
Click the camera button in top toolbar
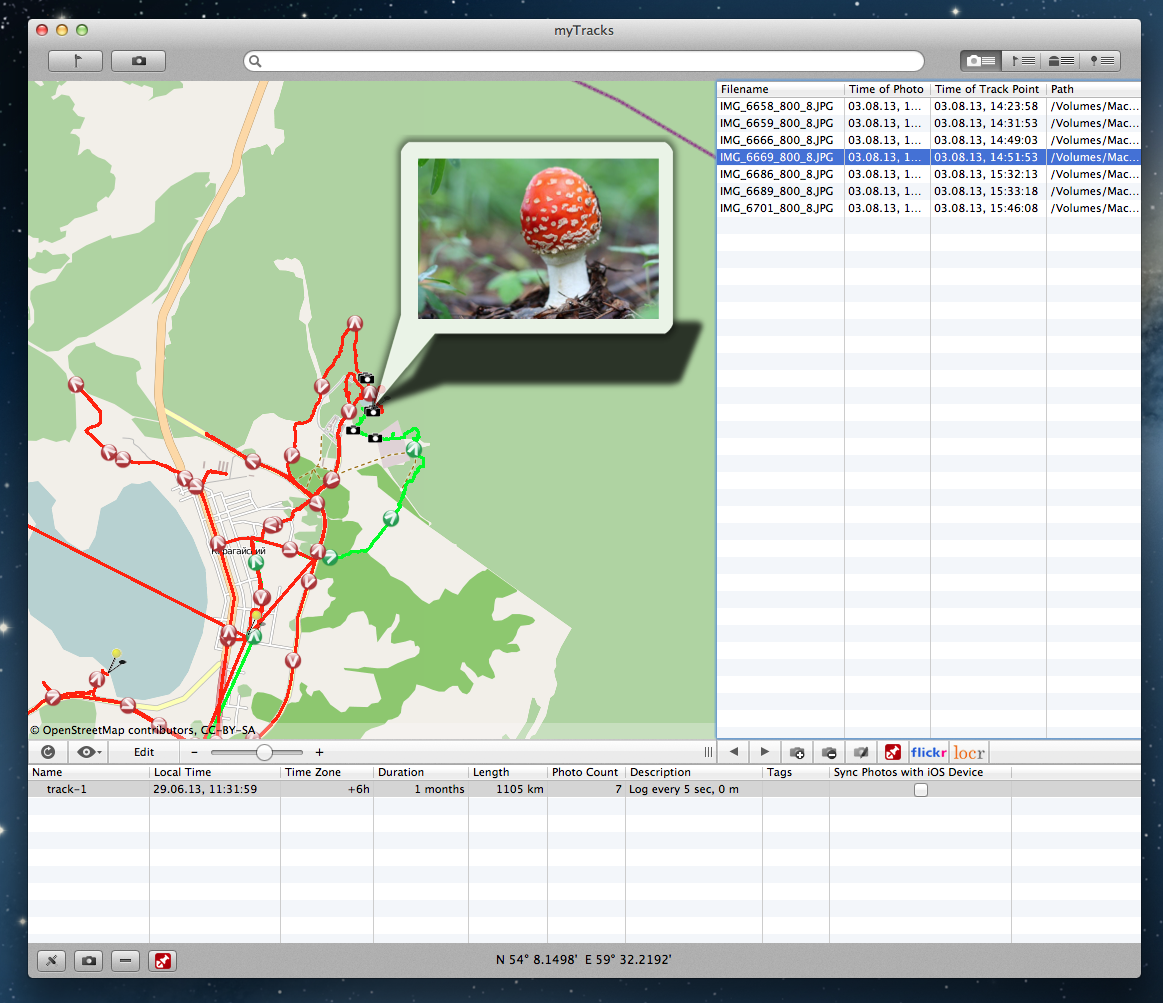click(x=138, y=61)
